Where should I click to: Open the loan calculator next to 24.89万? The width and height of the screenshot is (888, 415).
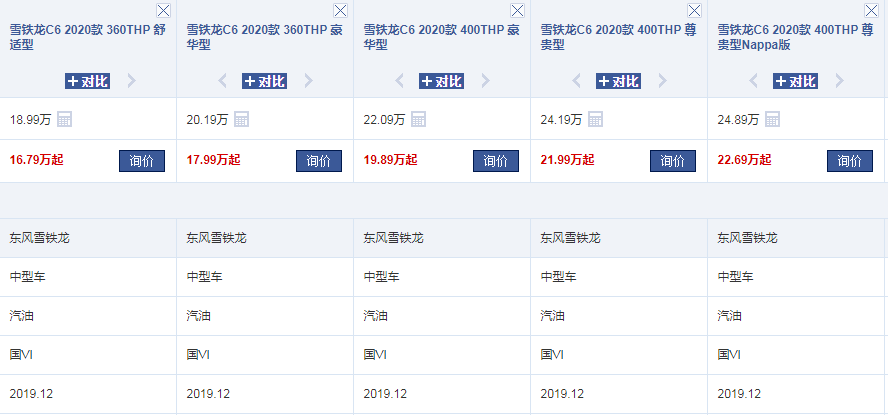click(772, 119)
